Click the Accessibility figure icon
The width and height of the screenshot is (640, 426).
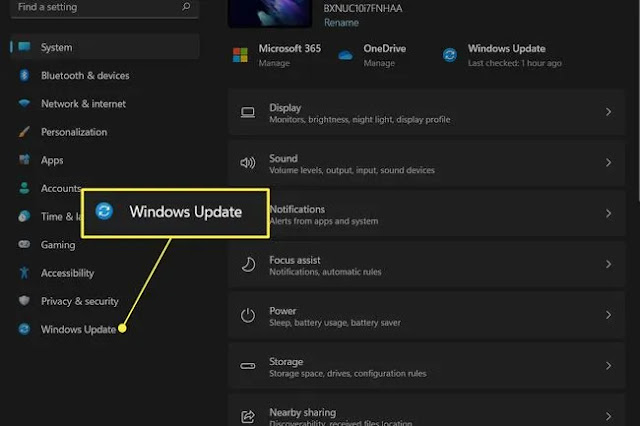(x=24, y=273)
